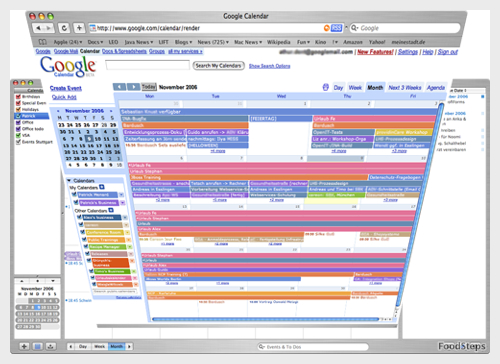Click the iCal notifications tray button
The height and width of the screenshot is (364, 500).
51,346
